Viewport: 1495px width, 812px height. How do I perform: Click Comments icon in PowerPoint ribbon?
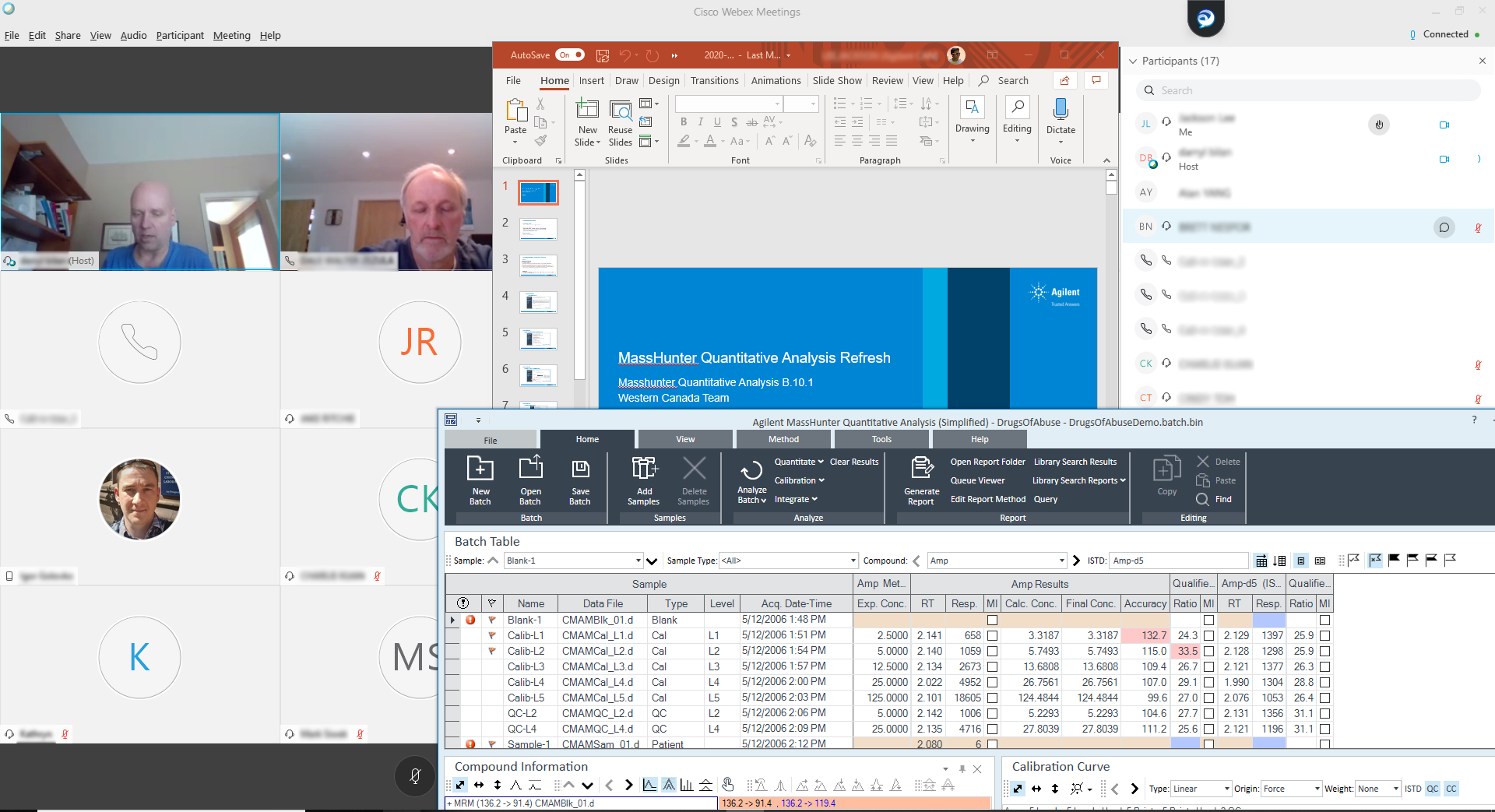[1096, 80]
